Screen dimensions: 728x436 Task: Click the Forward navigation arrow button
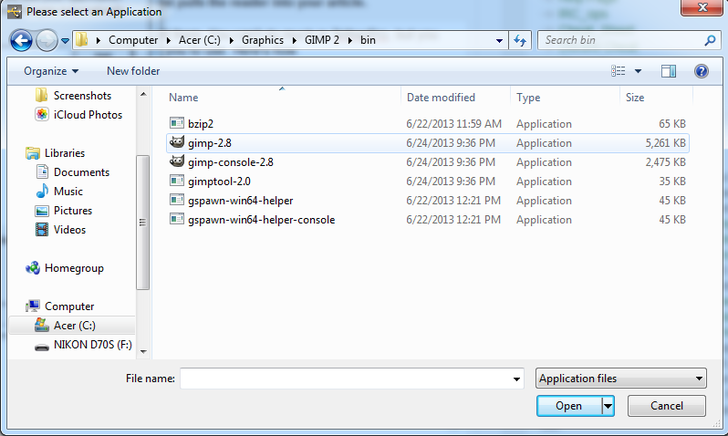(x=47, y=40)
